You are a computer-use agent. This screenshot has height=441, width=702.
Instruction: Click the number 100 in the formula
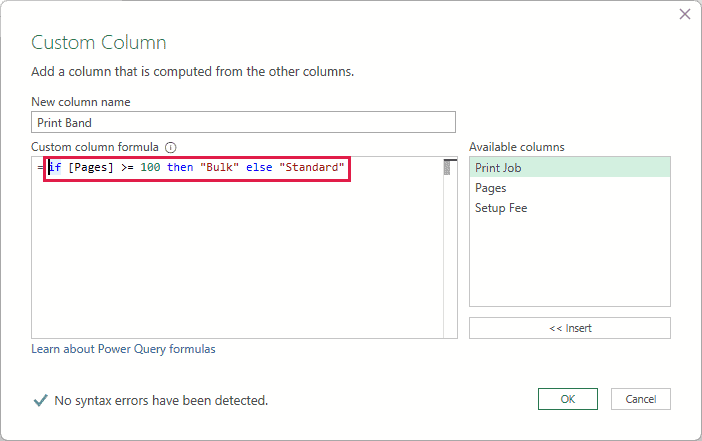point(150,167)
